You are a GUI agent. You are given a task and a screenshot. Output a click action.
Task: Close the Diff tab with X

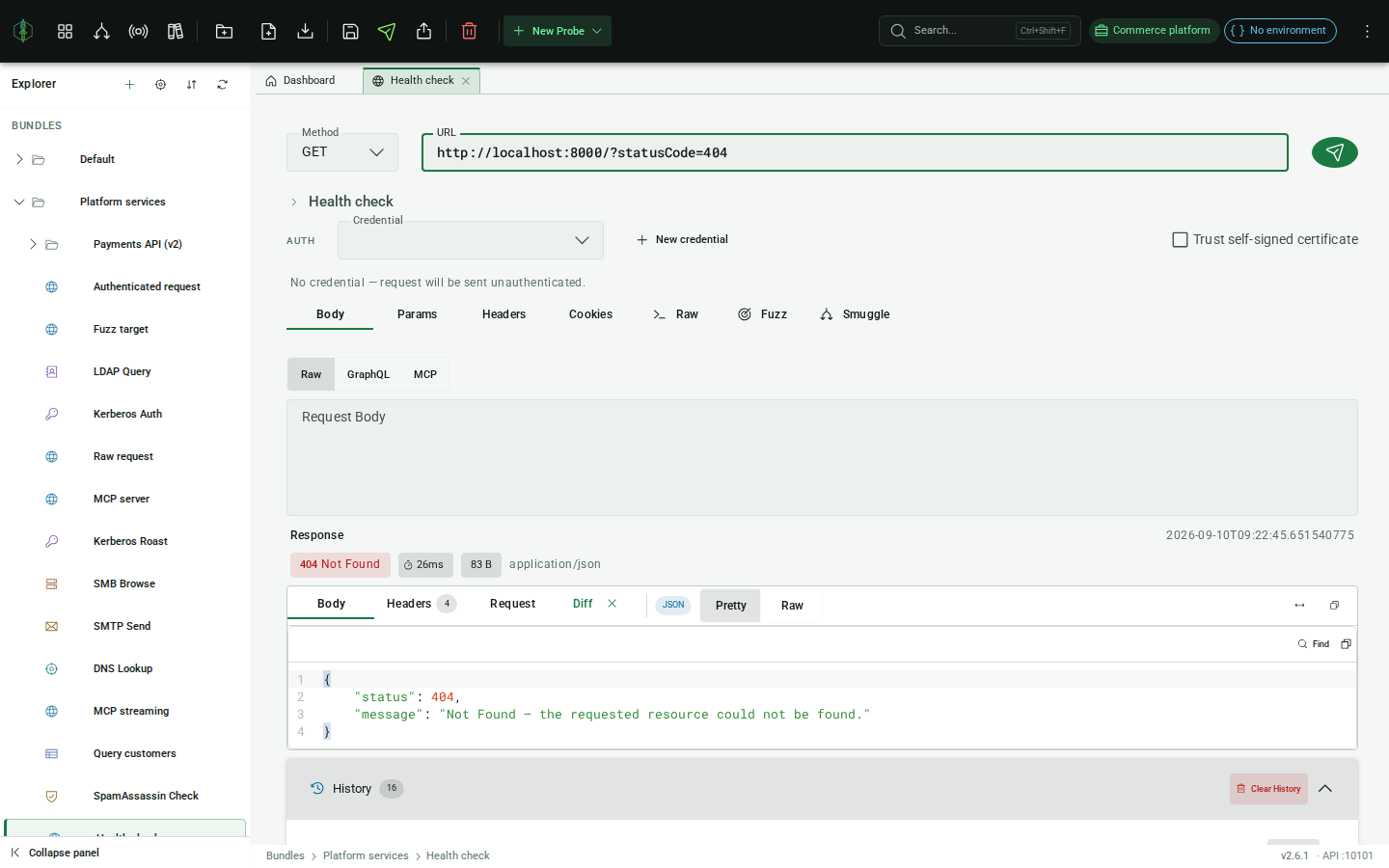point(612,604)
